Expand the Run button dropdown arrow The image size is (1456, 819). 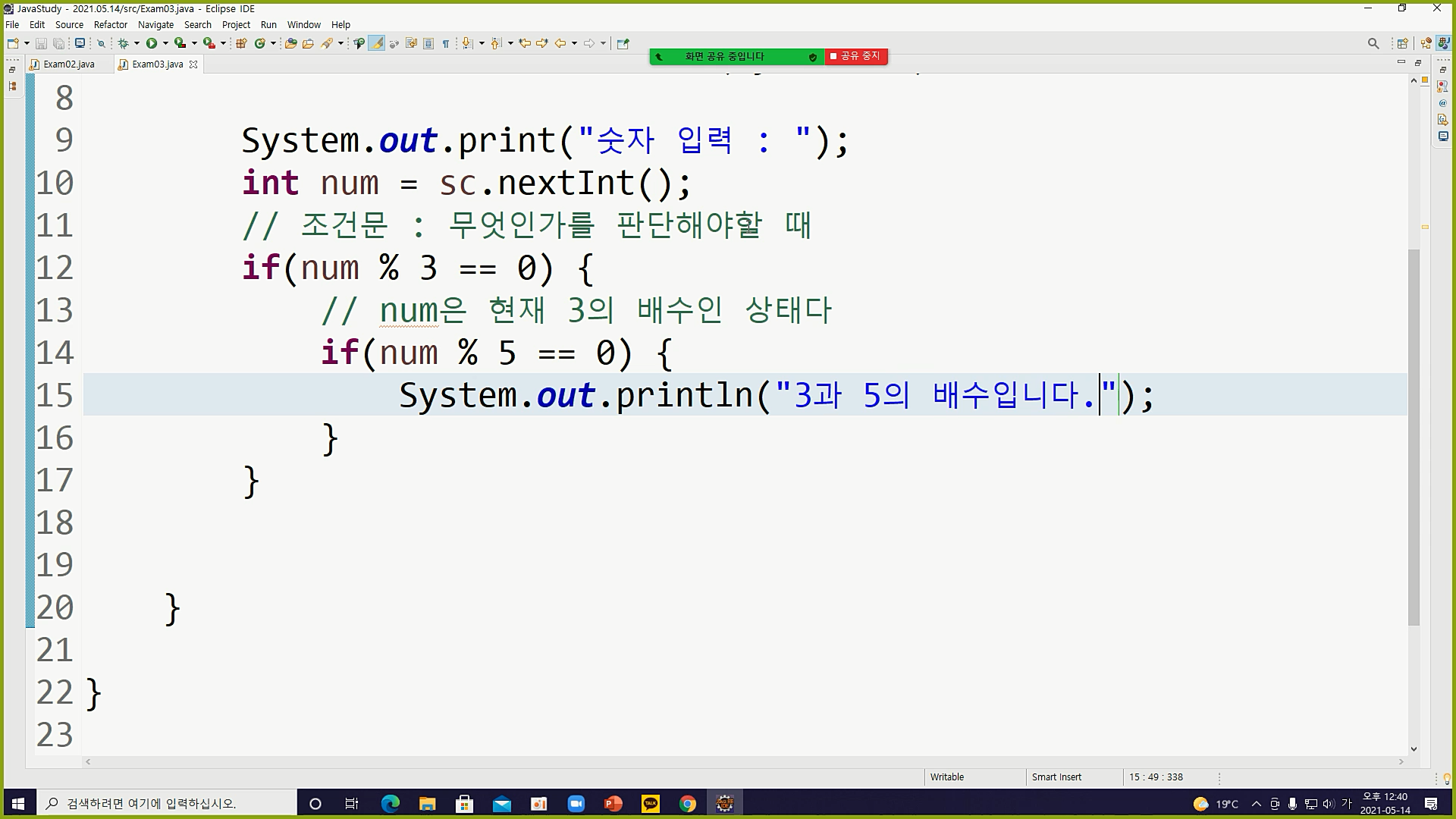[x=165, y=43]
